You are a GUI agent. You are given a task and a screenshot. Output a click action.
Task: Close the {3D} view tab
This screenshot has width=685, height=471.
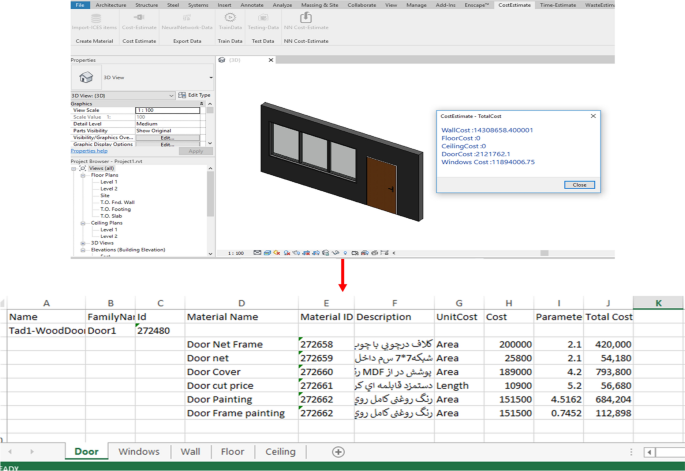coord(271,60)
